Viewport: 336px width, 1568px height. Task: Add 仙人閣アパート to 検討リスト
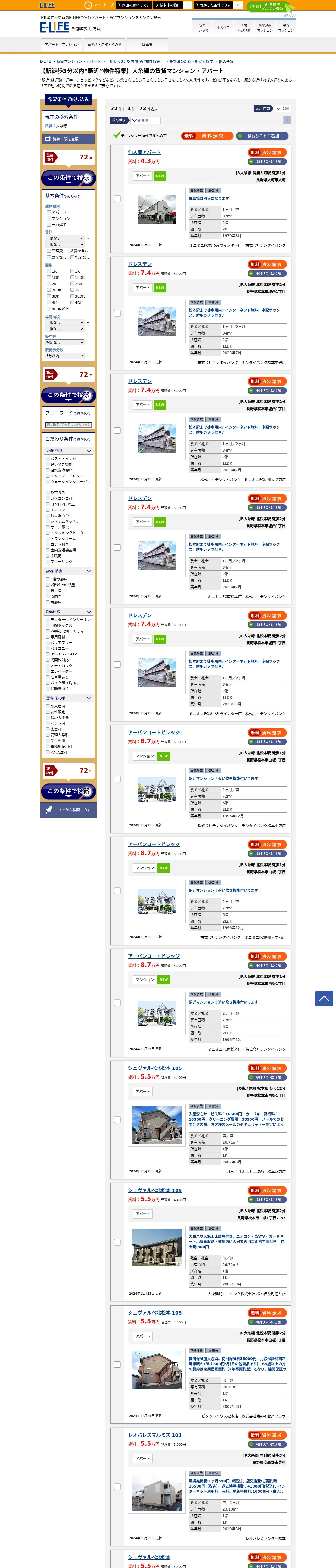pos(267,162)
